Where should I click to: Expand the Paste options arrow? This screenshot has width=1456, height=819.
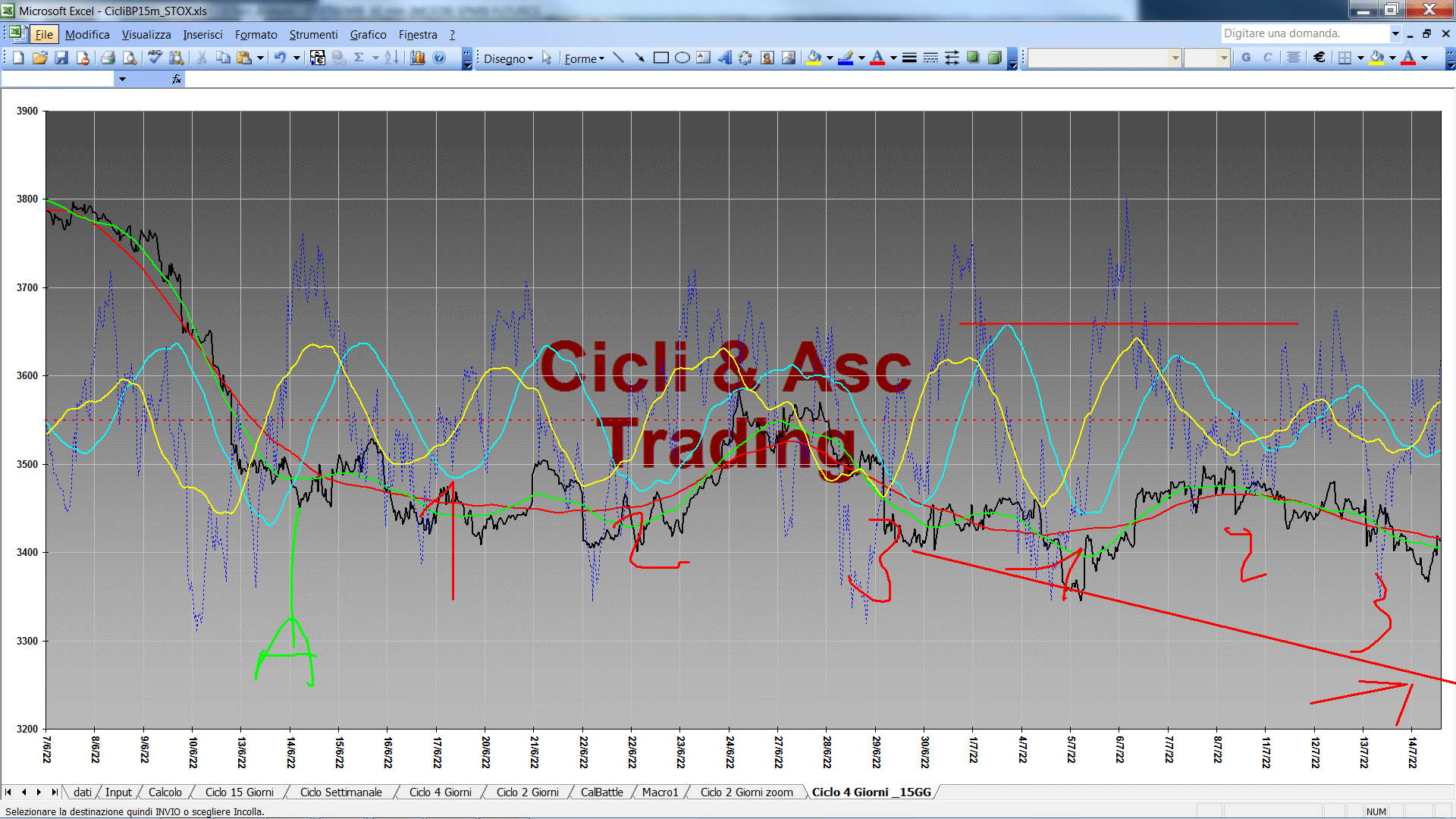260,58
